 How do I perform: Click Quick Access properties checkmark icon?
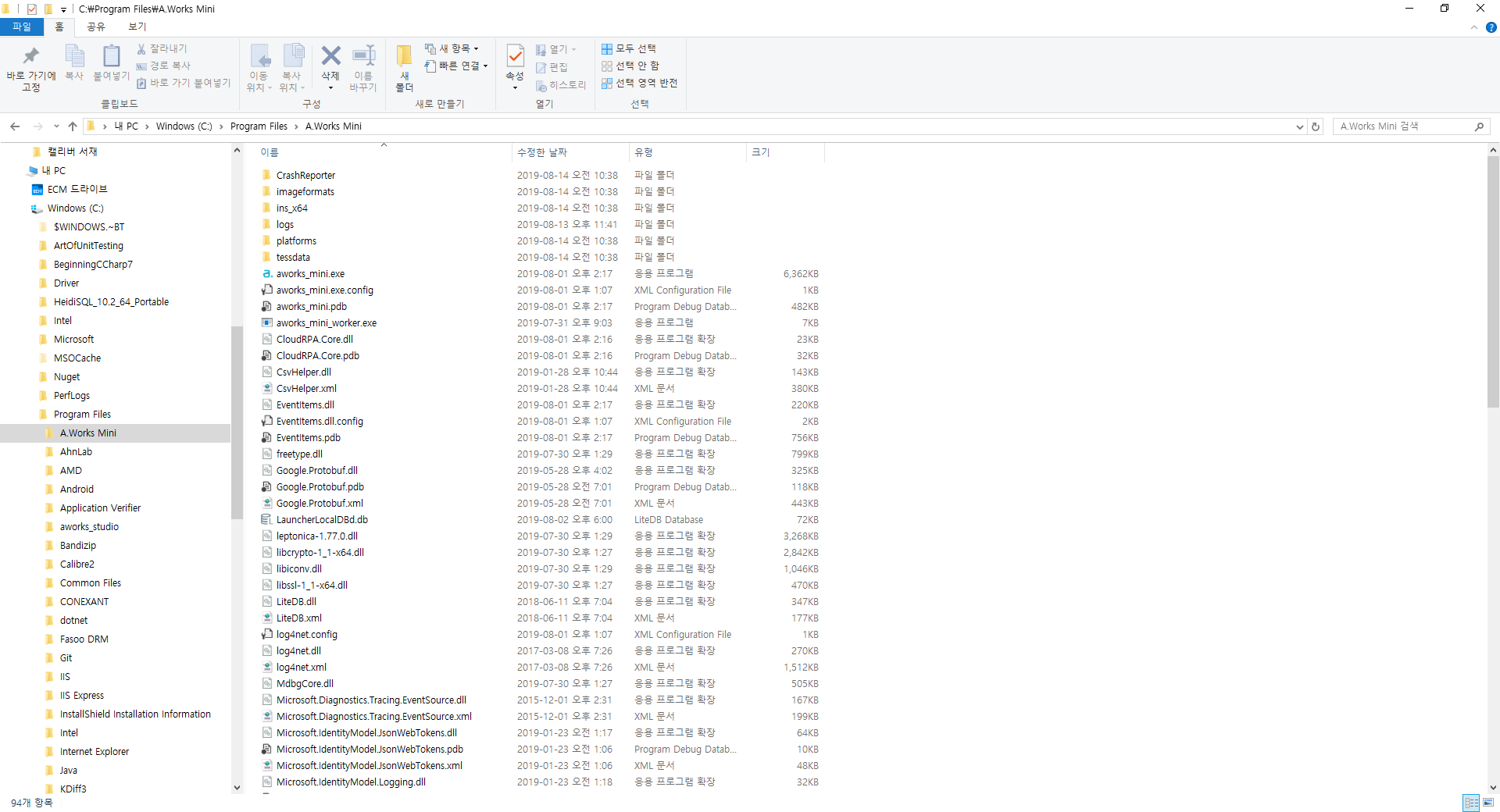31,9
